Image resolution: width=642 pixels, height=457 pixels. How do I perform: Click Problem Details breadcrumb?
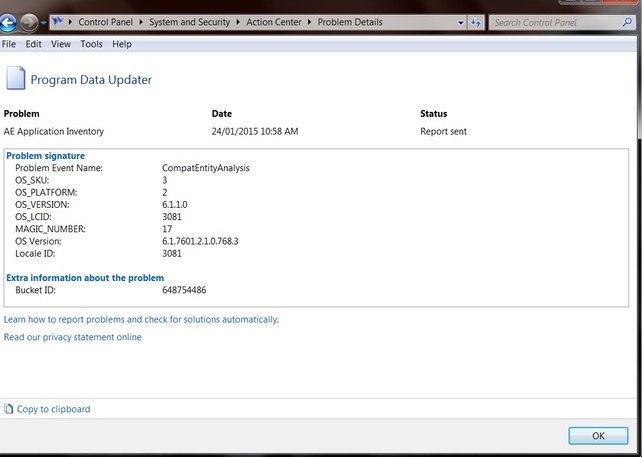pos(350,22)
